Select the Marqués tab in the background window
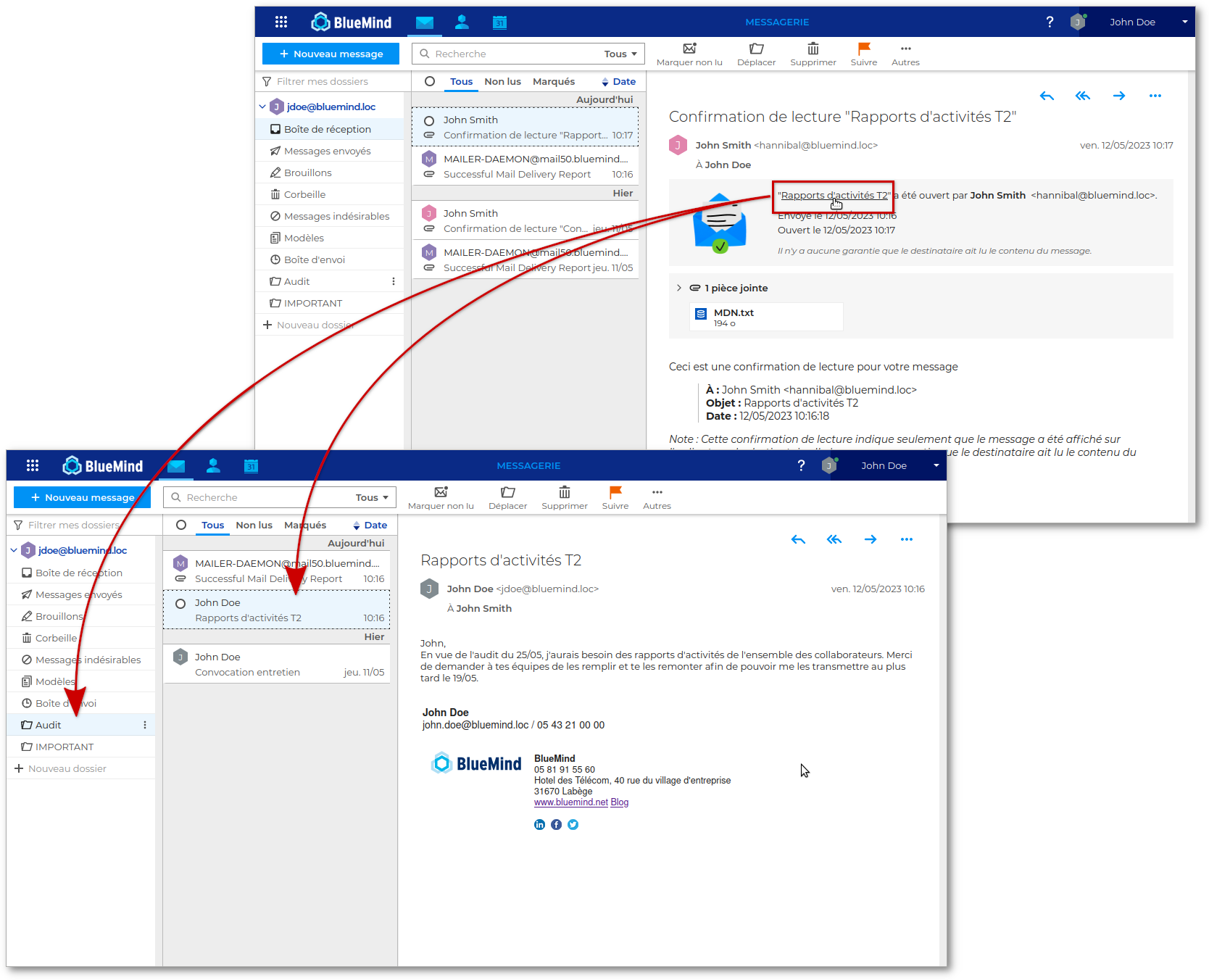This screenshot has height=980, width=1209. pos(553,81)
